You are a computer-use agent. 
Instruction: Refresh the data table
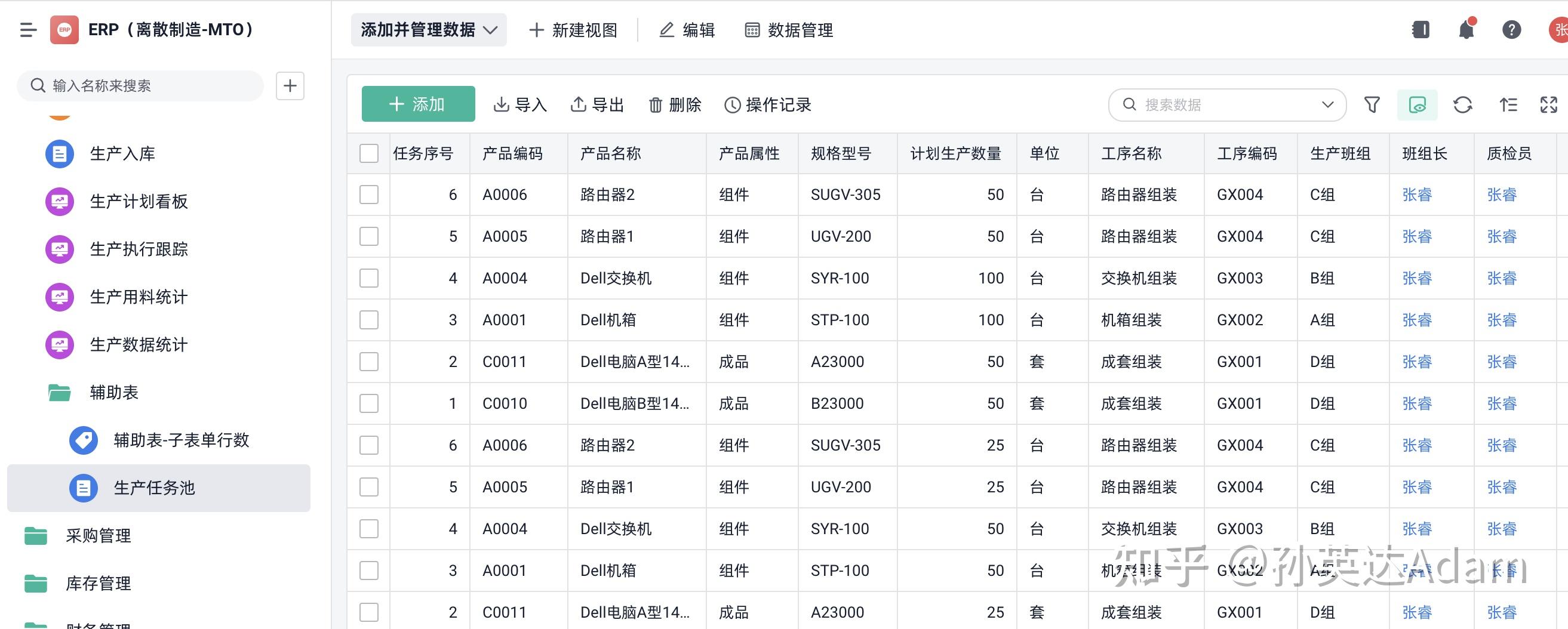click(1463, 104)
